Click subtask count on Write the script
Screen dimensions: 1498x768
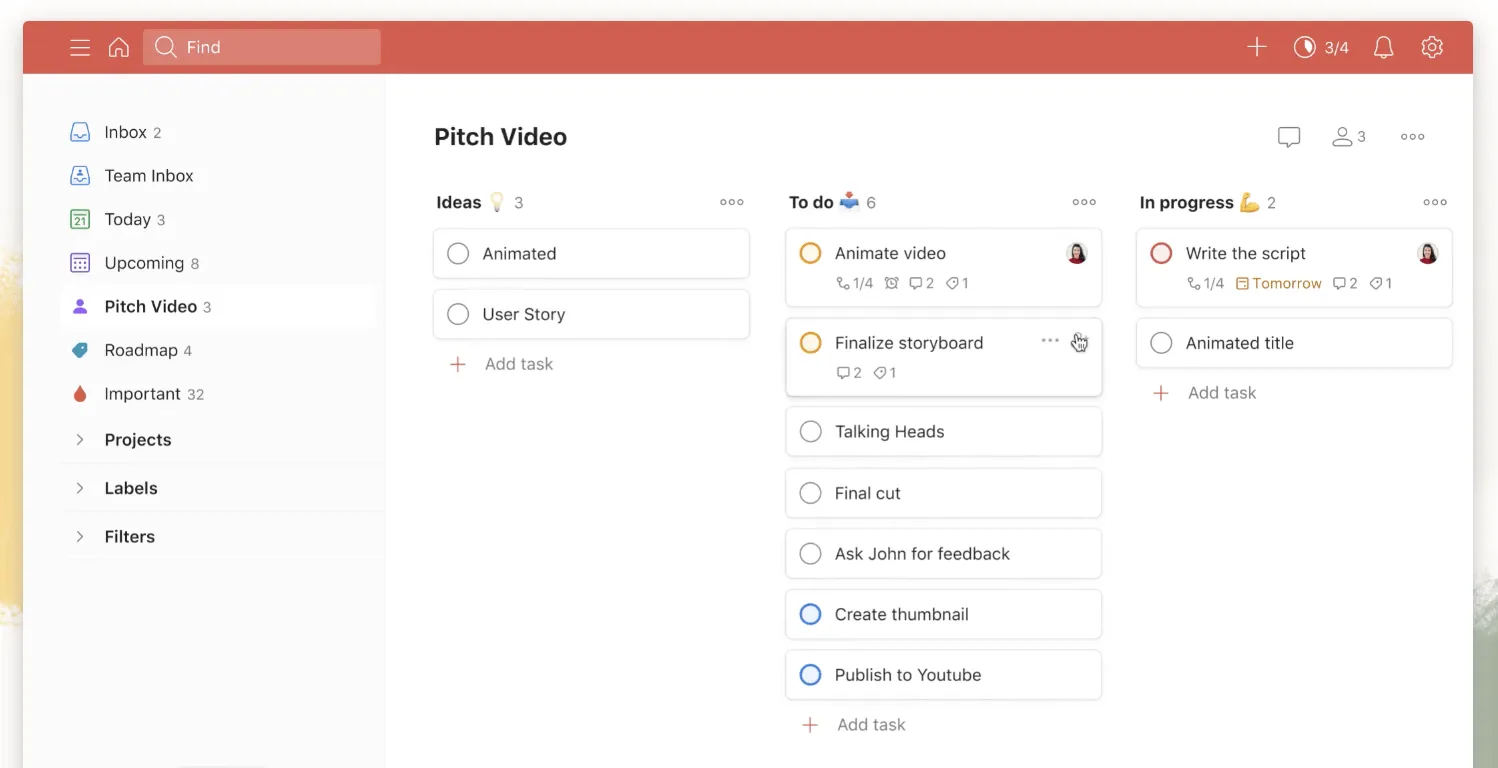(x=1205, y=283)
